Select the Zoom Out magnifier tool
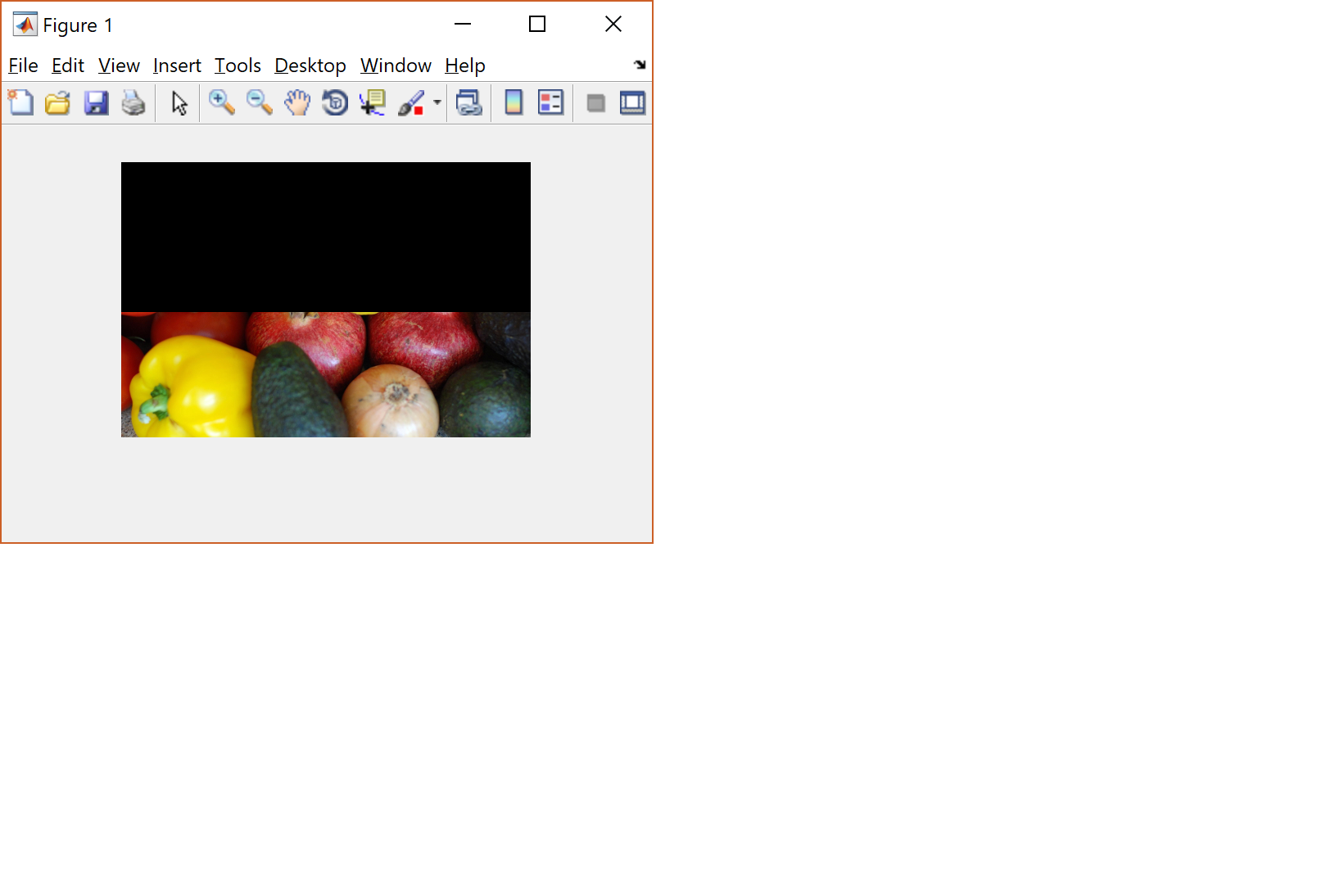 tap(259, 103)
